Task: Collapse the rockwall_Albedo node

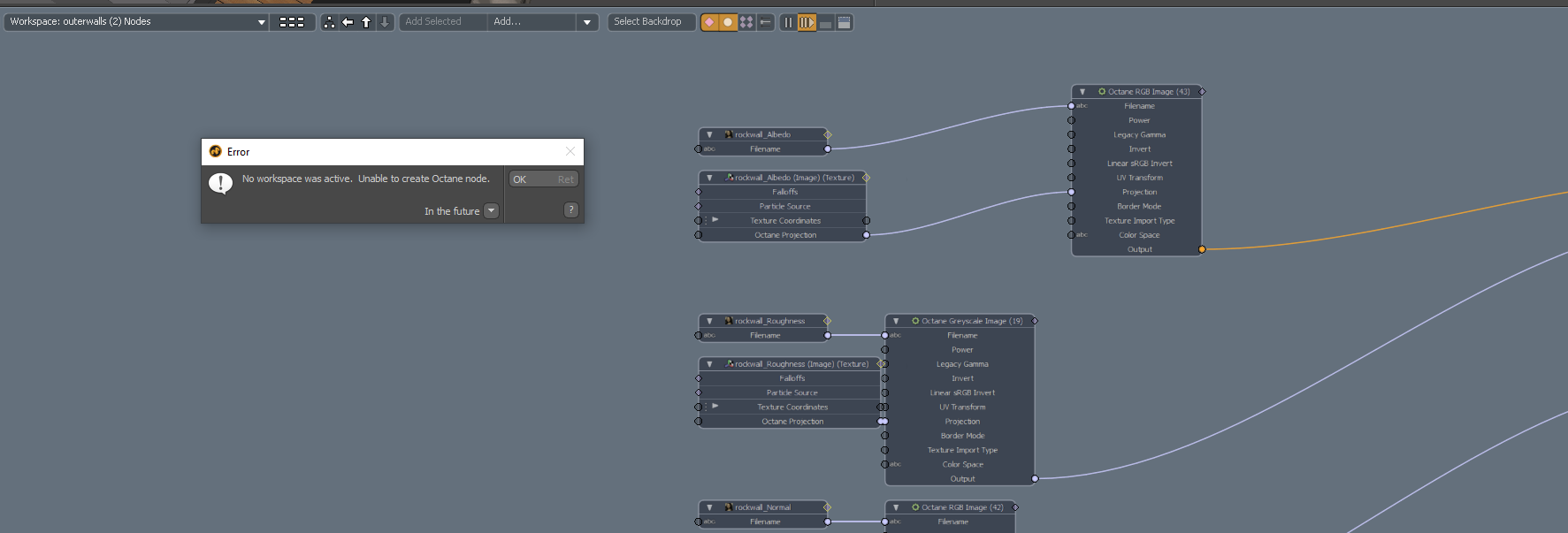Action: click(x=709, y=135)
